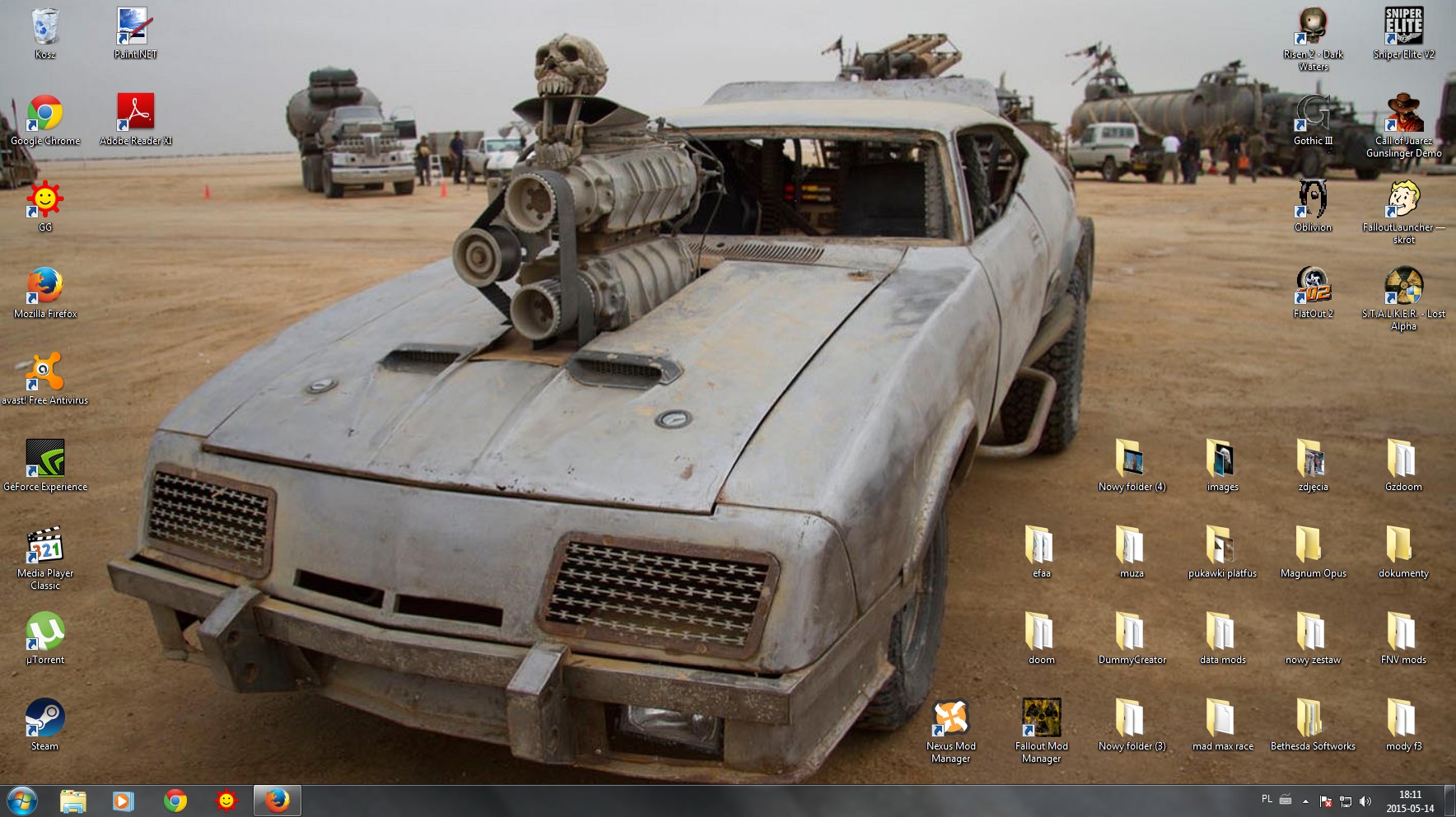The image size is (1456, 817).
Task: Click the Show desktop button
Action: 1449,801
